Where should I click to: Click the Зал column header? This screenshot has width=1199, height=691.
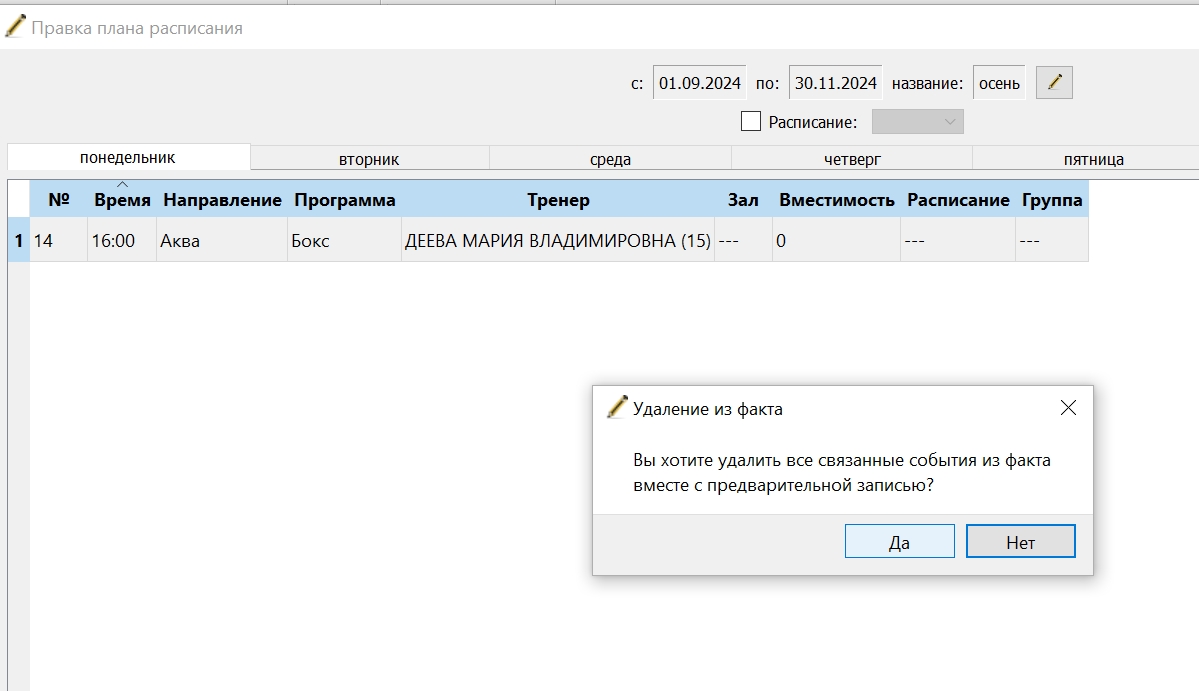743,200
